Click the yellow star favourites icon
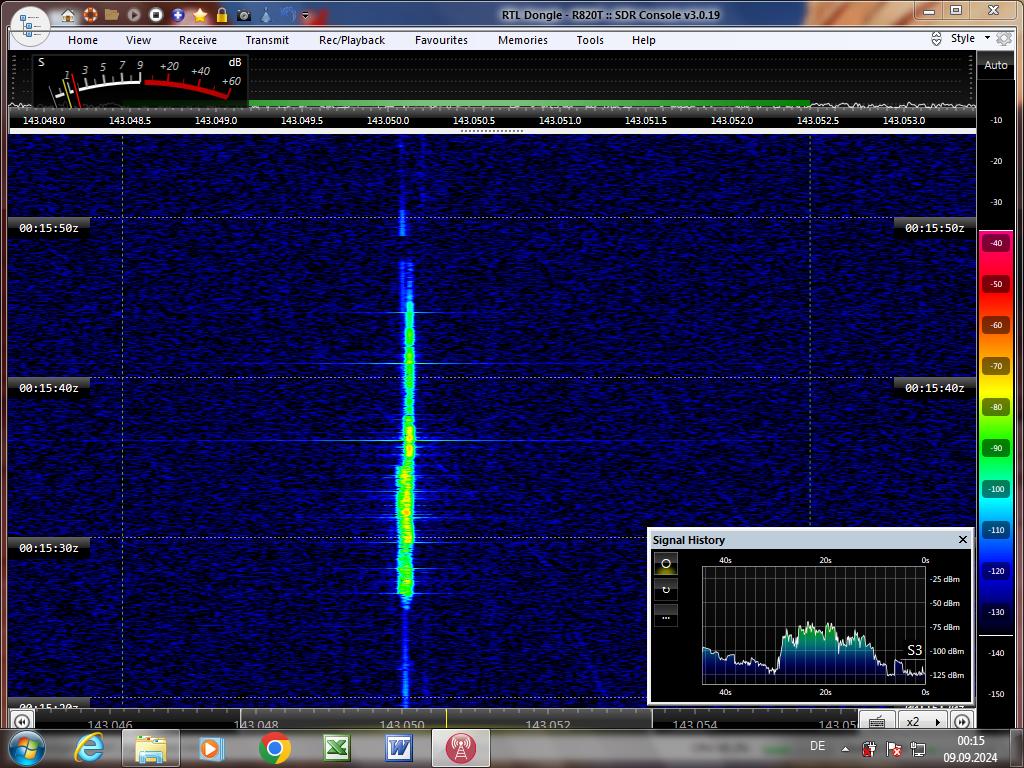 200,14
